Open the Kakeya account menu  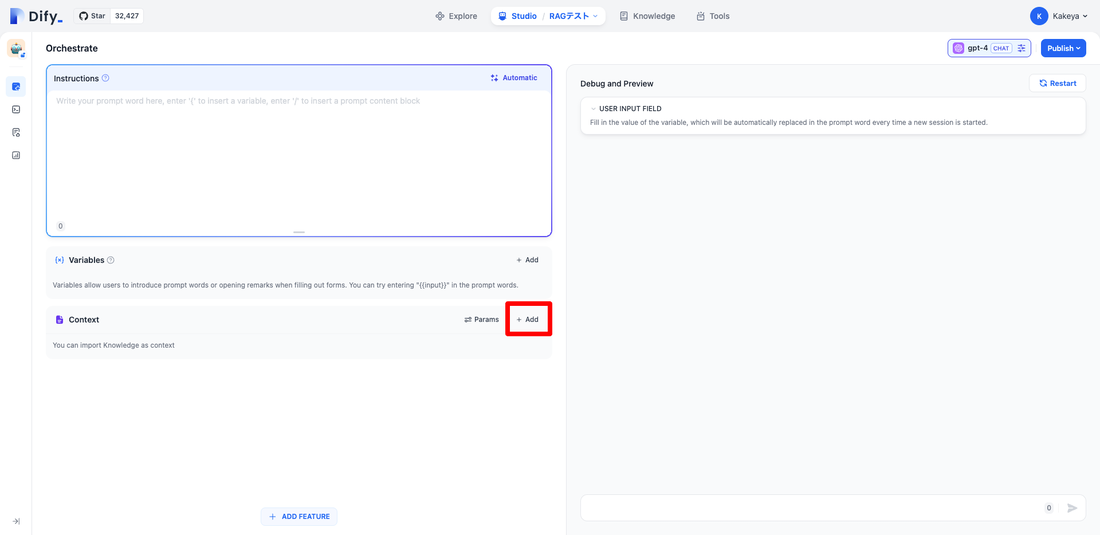coord(1059,16)
